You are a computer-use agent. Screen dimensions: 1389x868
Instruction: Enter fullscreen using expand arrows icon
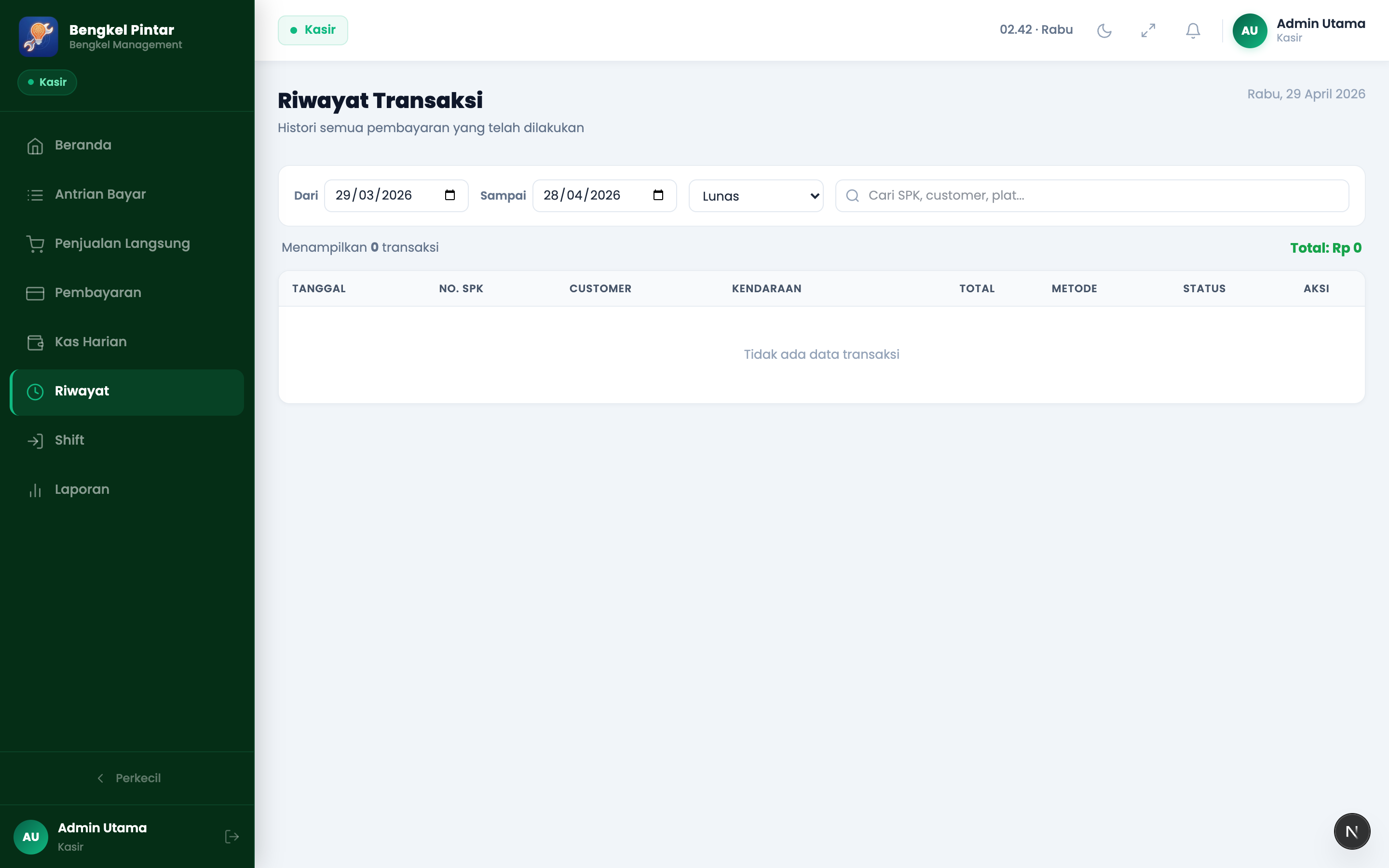coord(1148,30)
